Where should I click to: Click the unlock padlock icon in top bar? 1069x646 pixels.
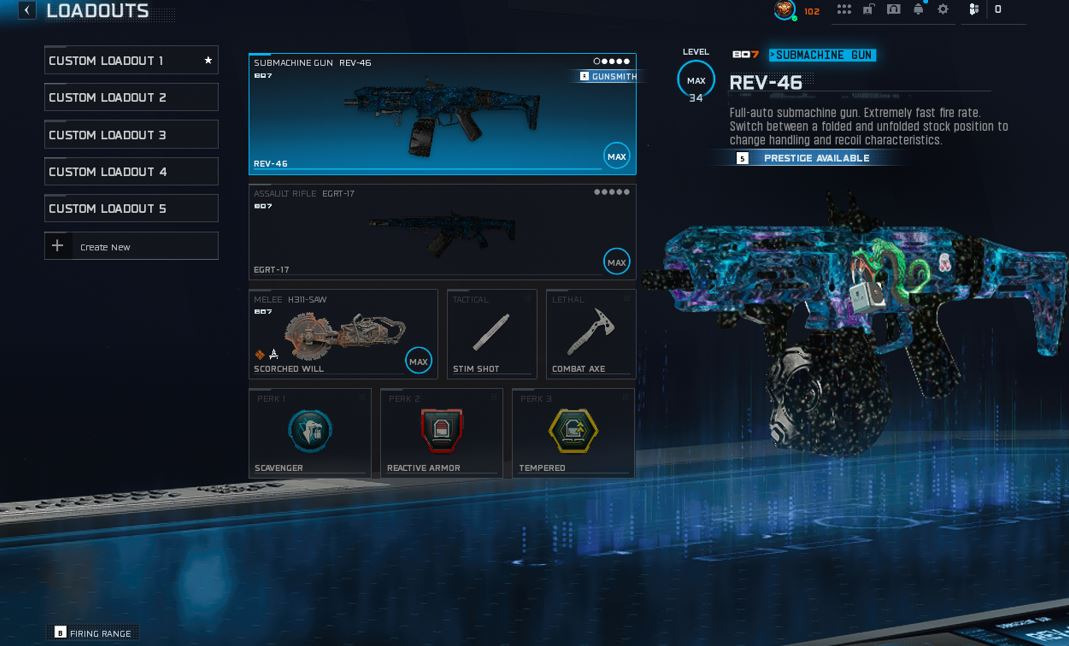point(869,10)
